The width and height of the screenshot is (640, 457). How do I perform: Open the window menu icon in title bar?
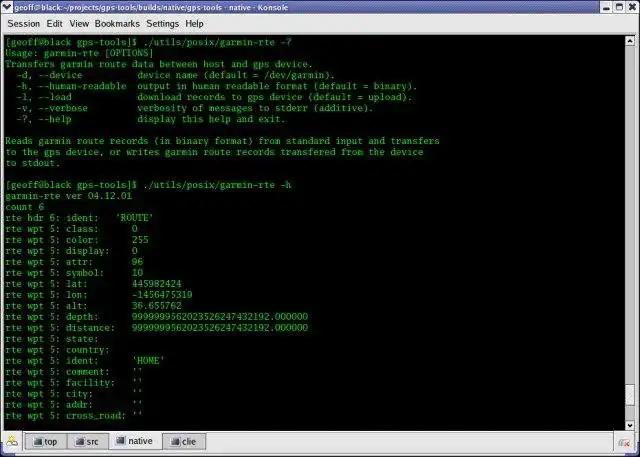click(x=7, y=7)
